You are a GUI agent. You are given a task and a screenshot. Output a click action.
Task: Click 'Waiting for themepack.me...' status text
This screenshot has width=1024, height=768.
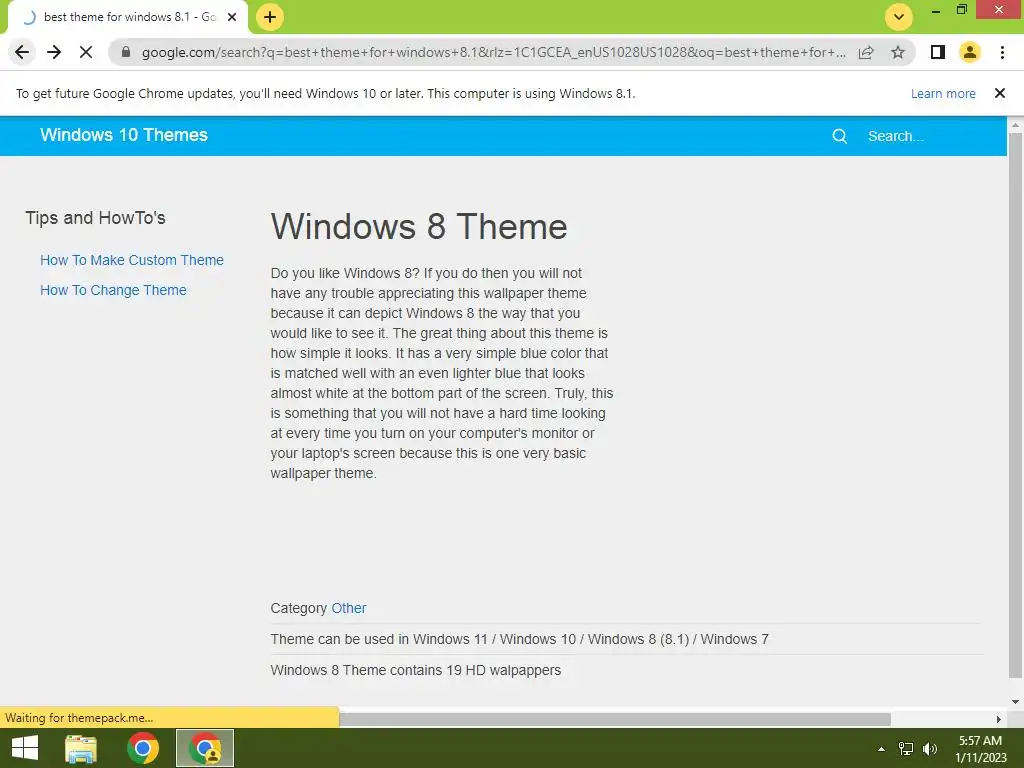click(x=79, y=718)
